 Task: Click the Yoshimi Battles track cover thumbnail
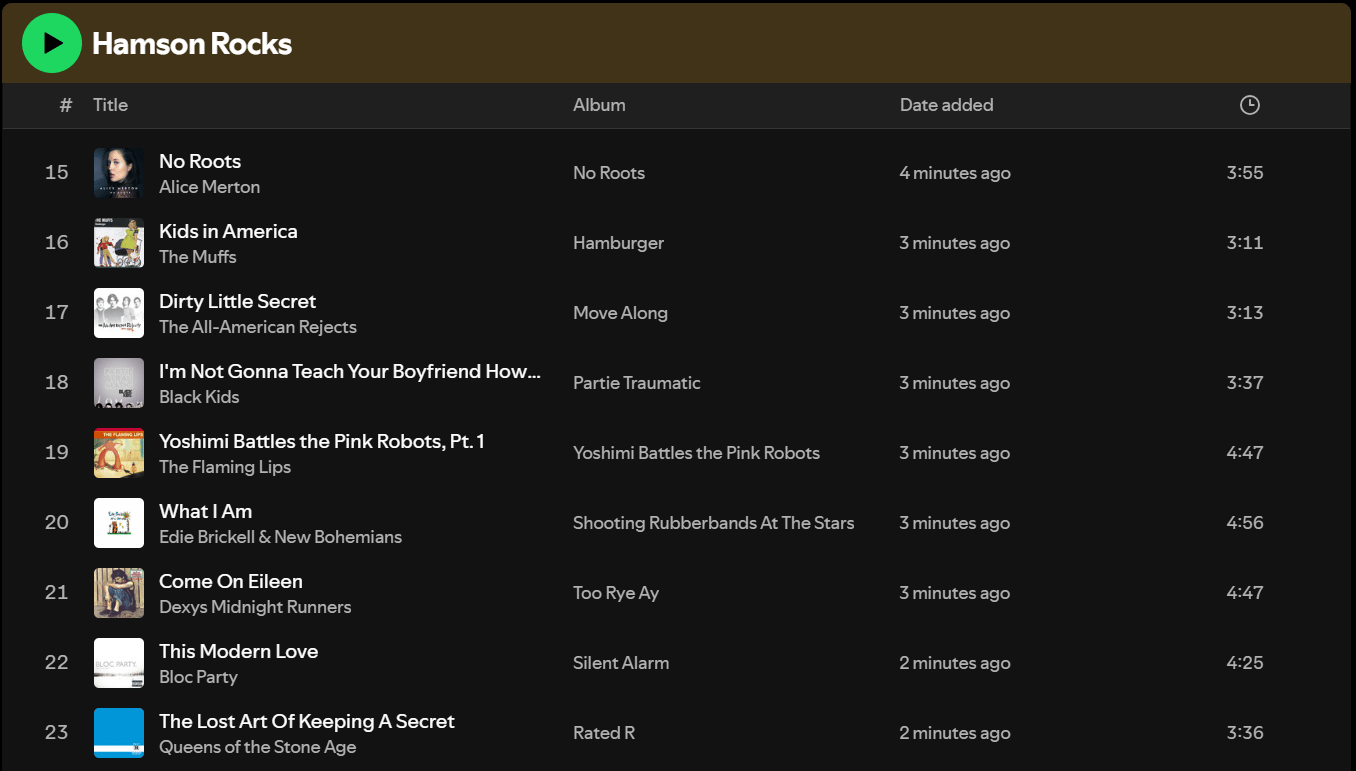click(119, 453)
